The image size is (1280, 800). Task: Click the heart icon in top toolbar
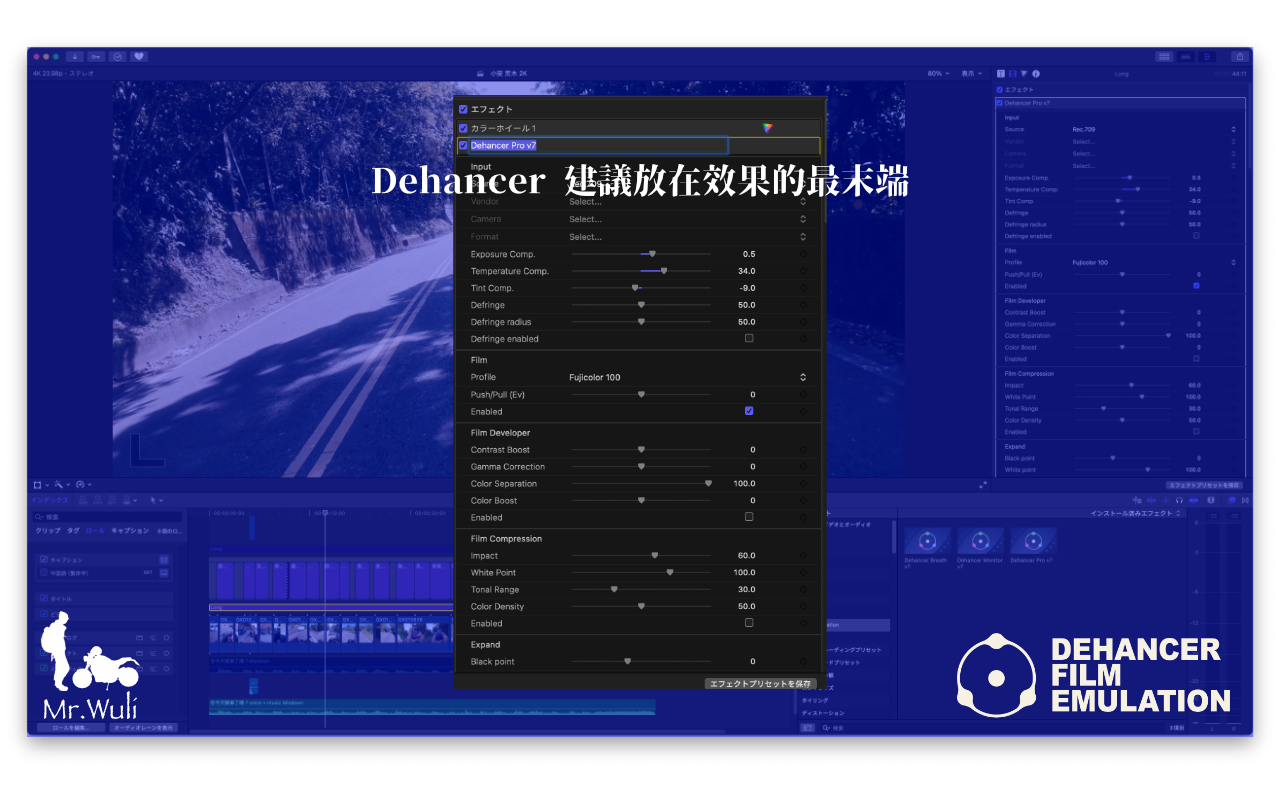click(x=139, y=57)
